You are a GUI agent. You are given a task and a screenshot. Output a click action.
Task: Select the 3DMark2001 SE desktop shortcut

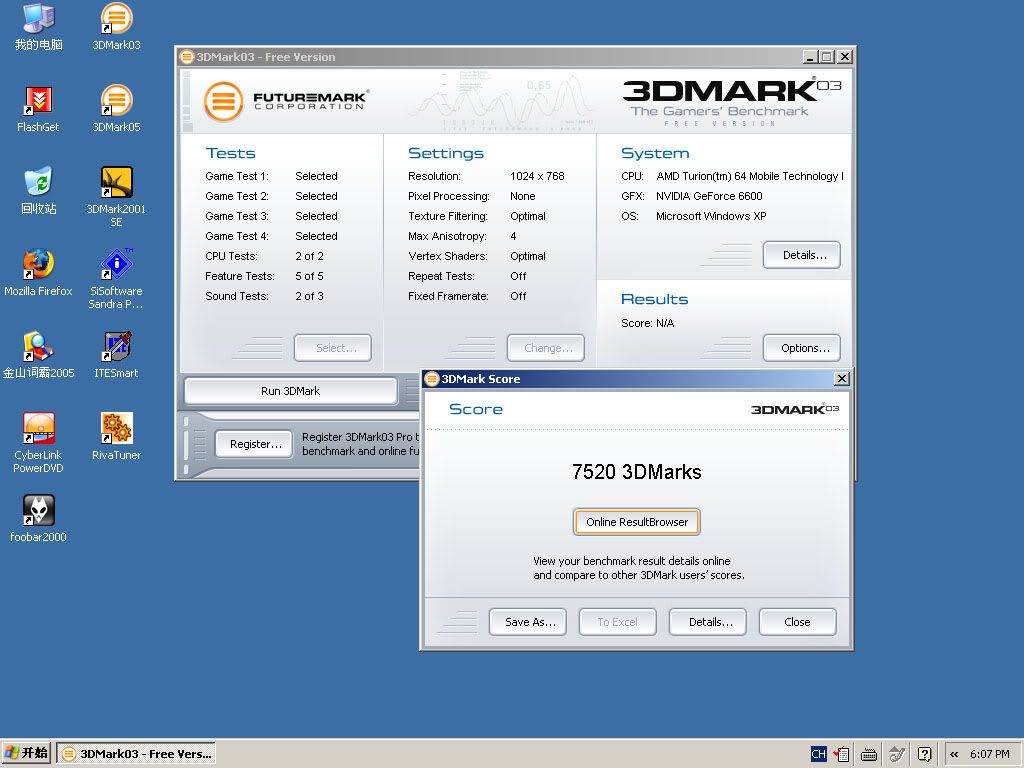pos(116,196)
